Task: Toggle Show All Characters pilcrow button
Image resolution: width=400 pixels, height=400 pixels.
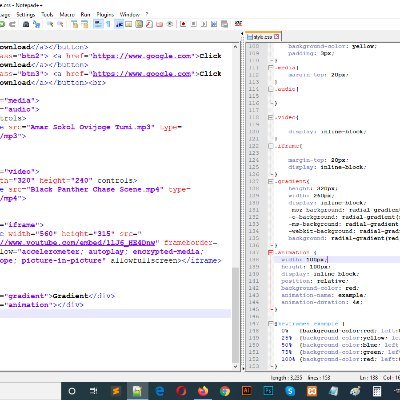Action: point(108,24)
